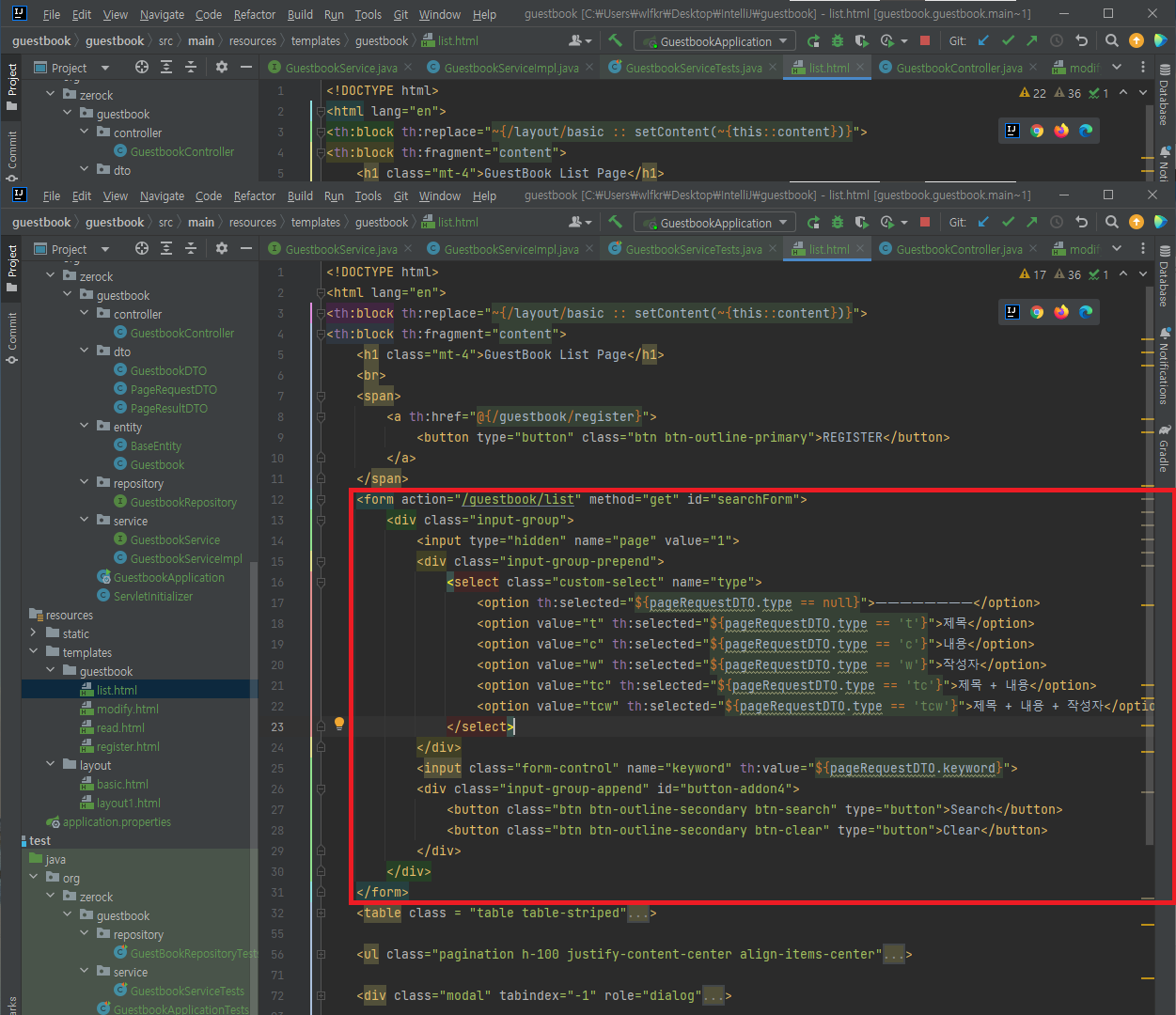Open the Refactor menu in the front window
This screenshot has height=1015, width=1176.
(255, 195)
